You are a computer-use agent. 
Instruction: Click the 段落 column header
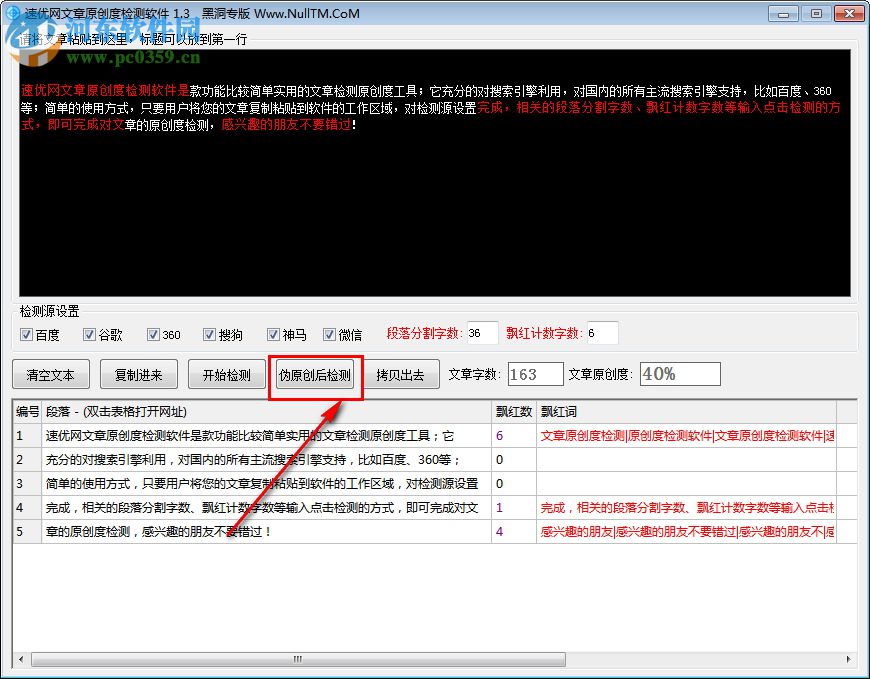pyautogui.click(x=266, y=412)
